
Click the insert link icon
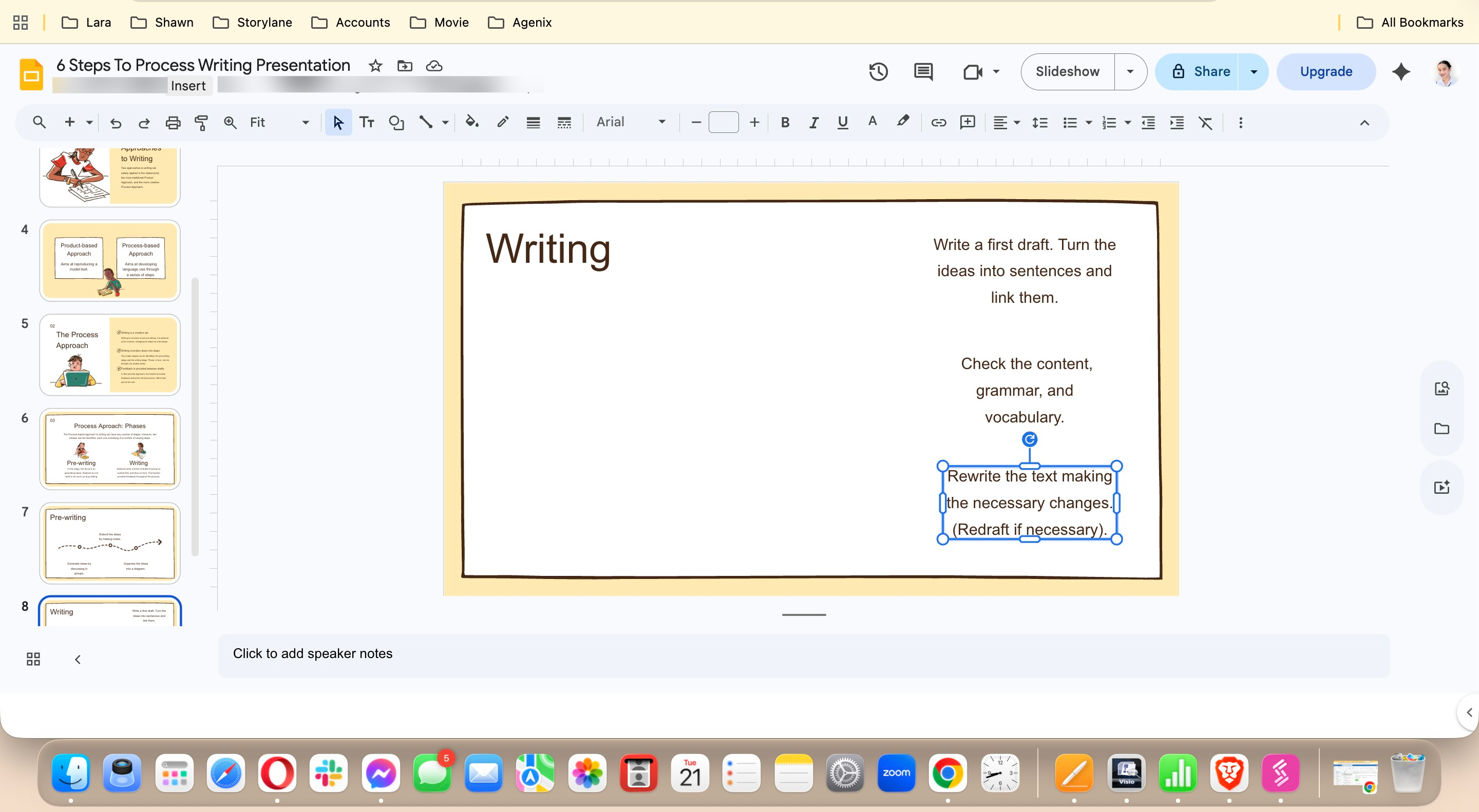938,122
